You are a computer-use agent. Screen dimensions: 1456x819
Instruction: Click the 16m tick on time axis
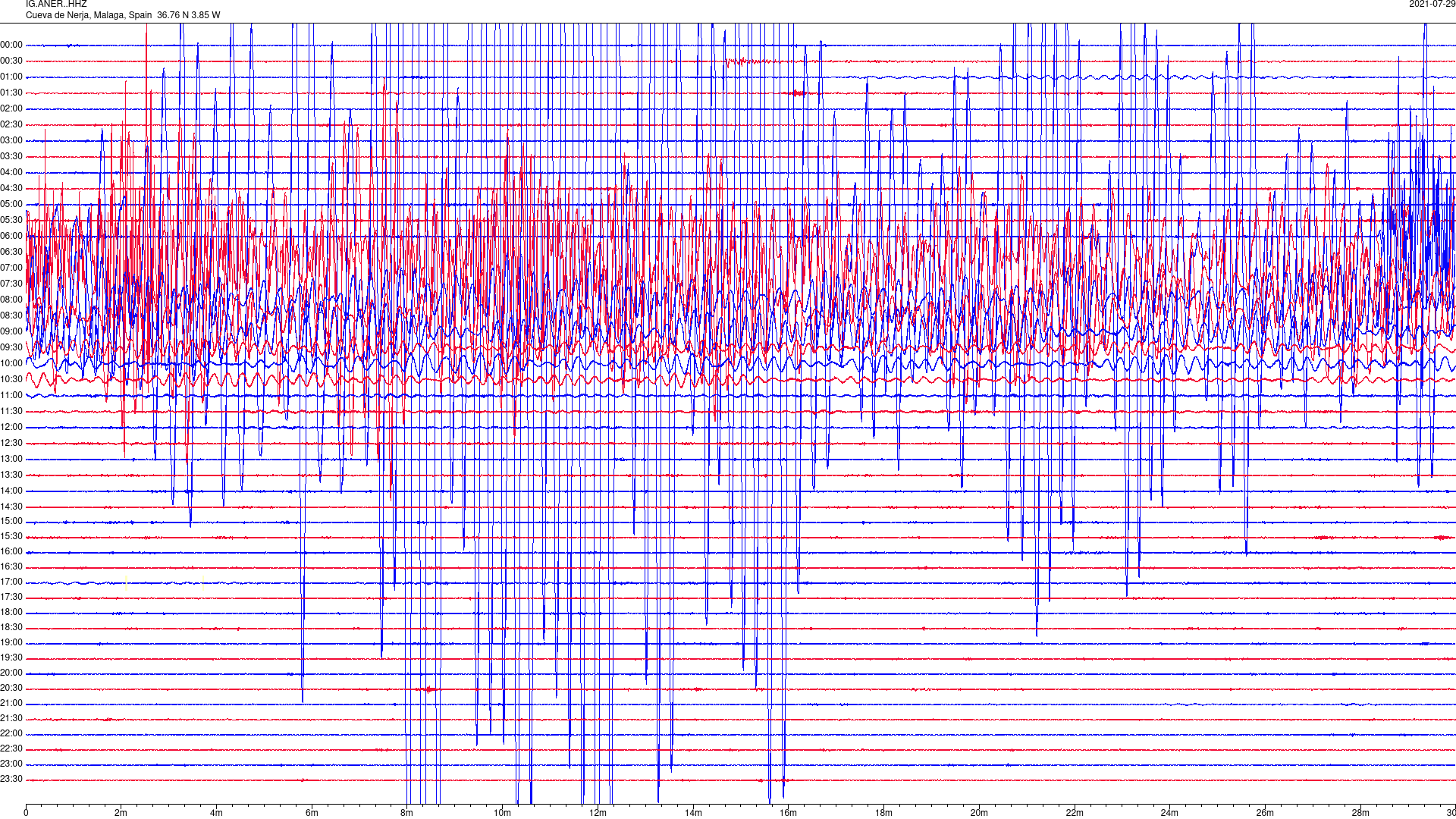[789, 813]
